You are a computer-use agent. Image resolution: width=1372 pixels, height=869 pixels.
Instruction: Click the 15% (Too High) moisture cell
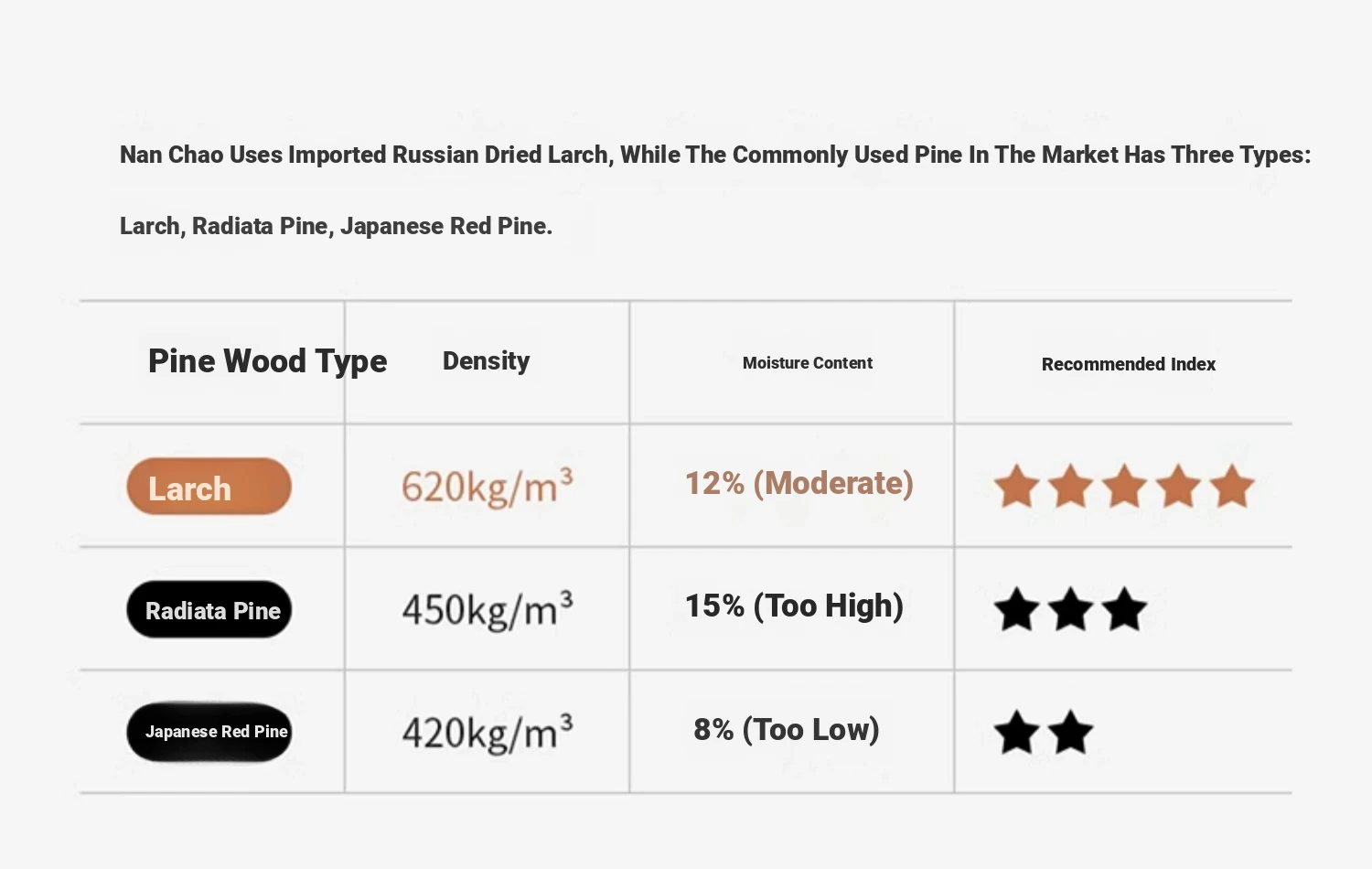pyautogui.click(x=794, y=606)
